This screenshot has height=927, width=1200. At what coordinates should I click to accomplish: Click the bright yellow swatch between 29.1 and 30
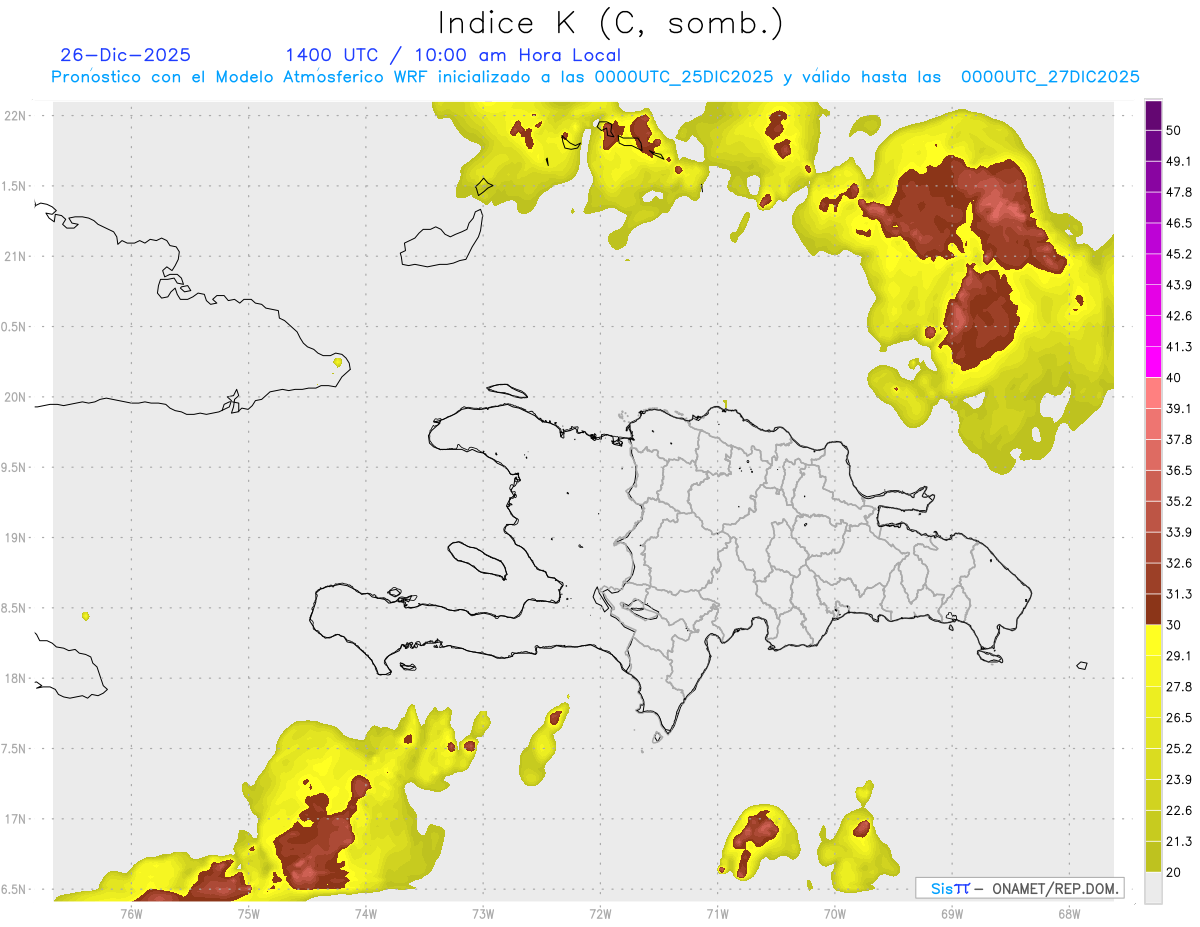1153,640
